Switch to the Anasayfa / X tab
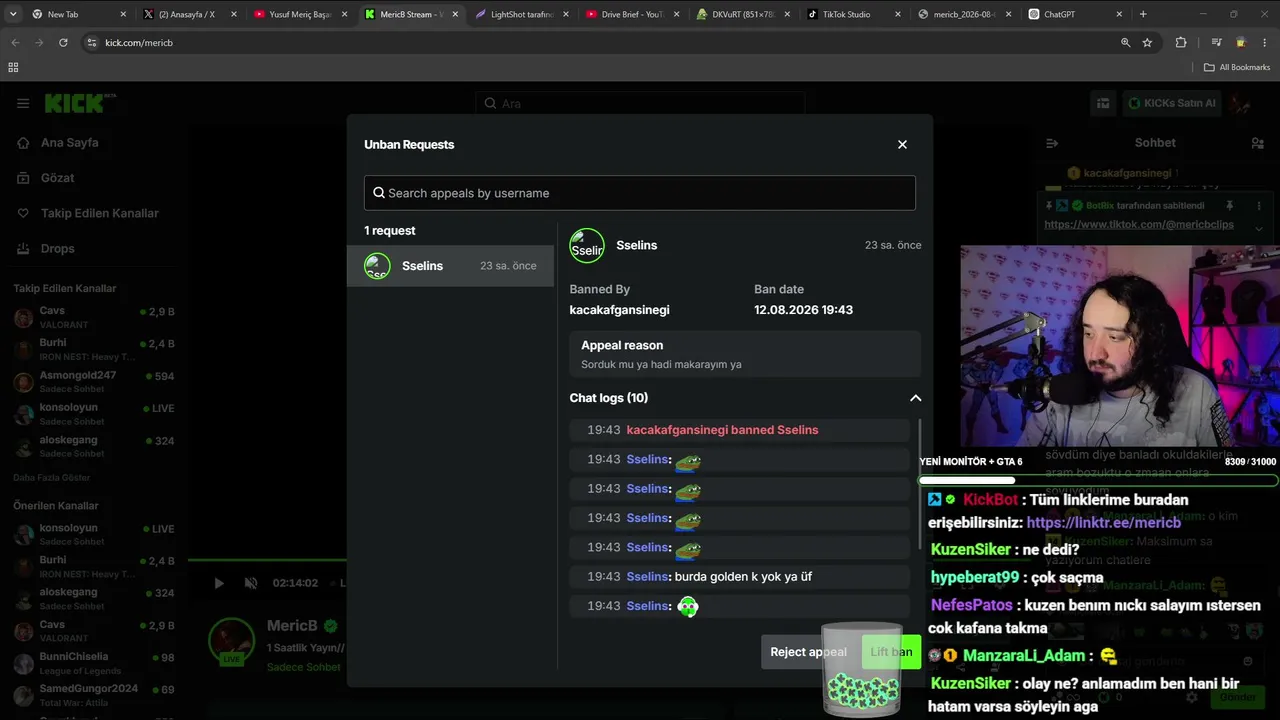This screenshot has height=720, width=1280. coord(187,14)
